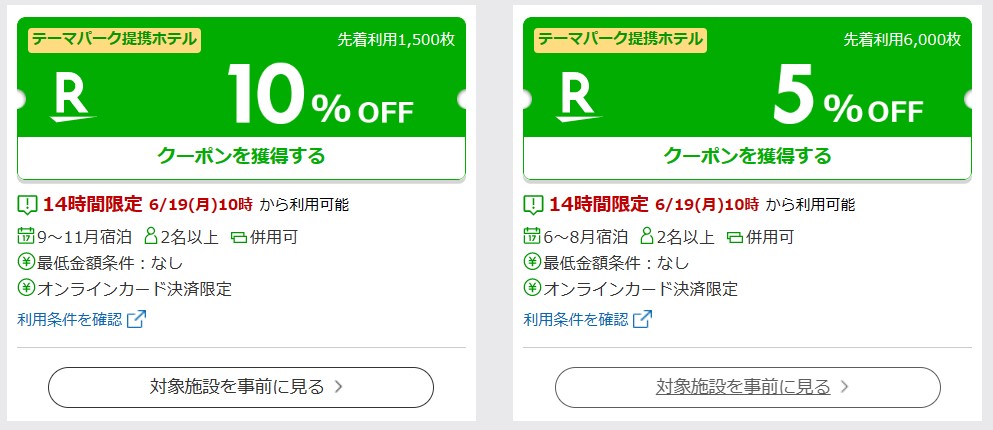Get the 10% OFF coupon with クーポンを獲得する
993x430 pixels.
(x=241, y=156)
